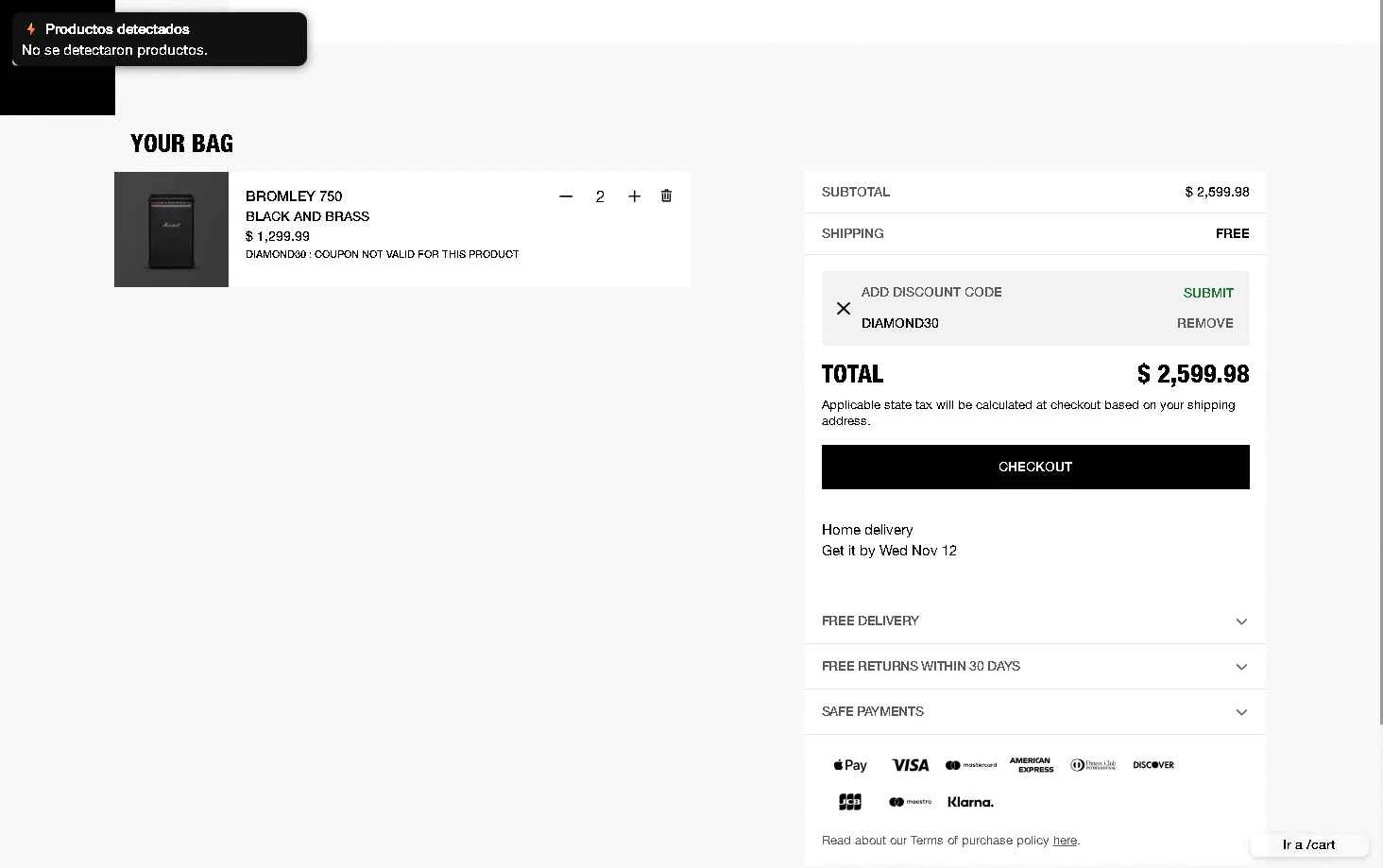Click the Maestro payment logo
This screenshot has width=1383, height=868.
coord(910,802)
